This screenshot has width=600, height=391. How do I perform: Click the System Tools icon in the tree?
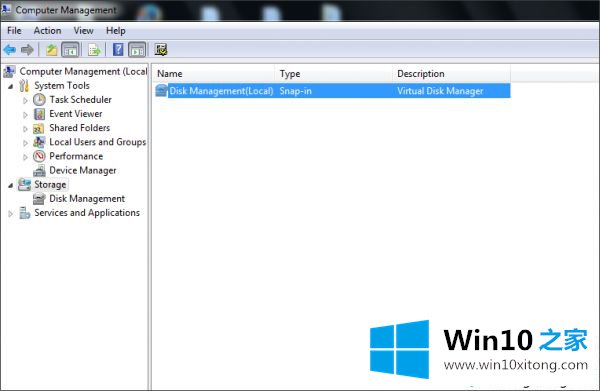24,86
